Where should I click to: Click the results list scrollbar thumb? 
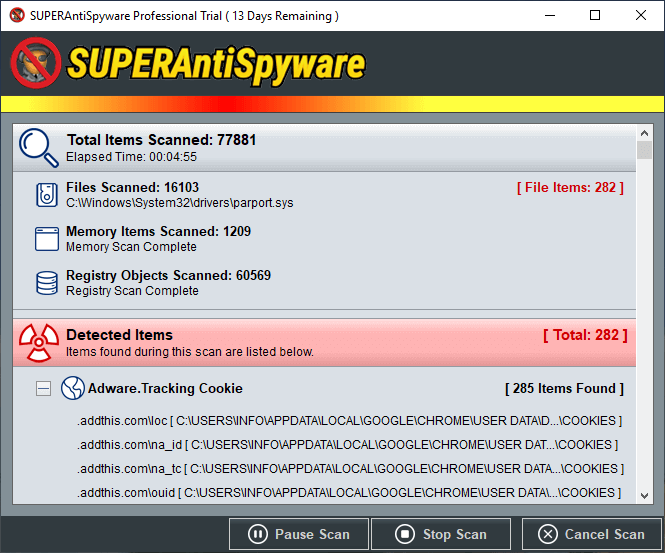point(644,150)
